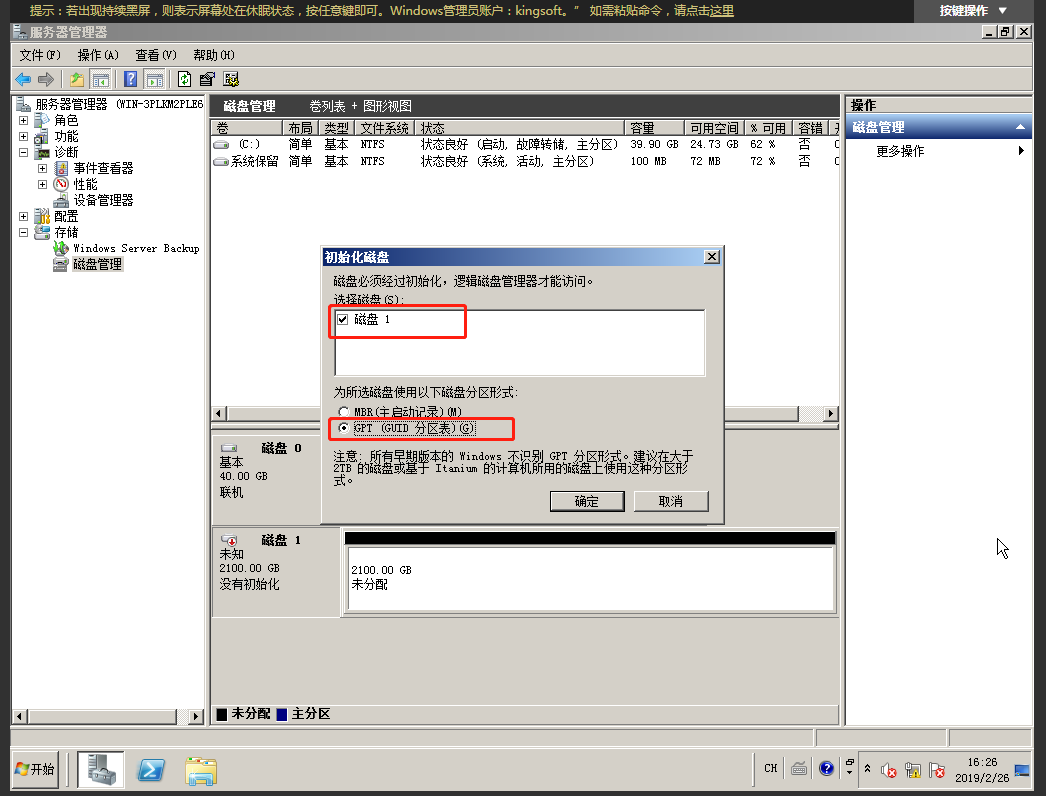Open Device Manager (设备管理器) in tree
This screenshot has height=796, width=1046.
pos(102,200)
